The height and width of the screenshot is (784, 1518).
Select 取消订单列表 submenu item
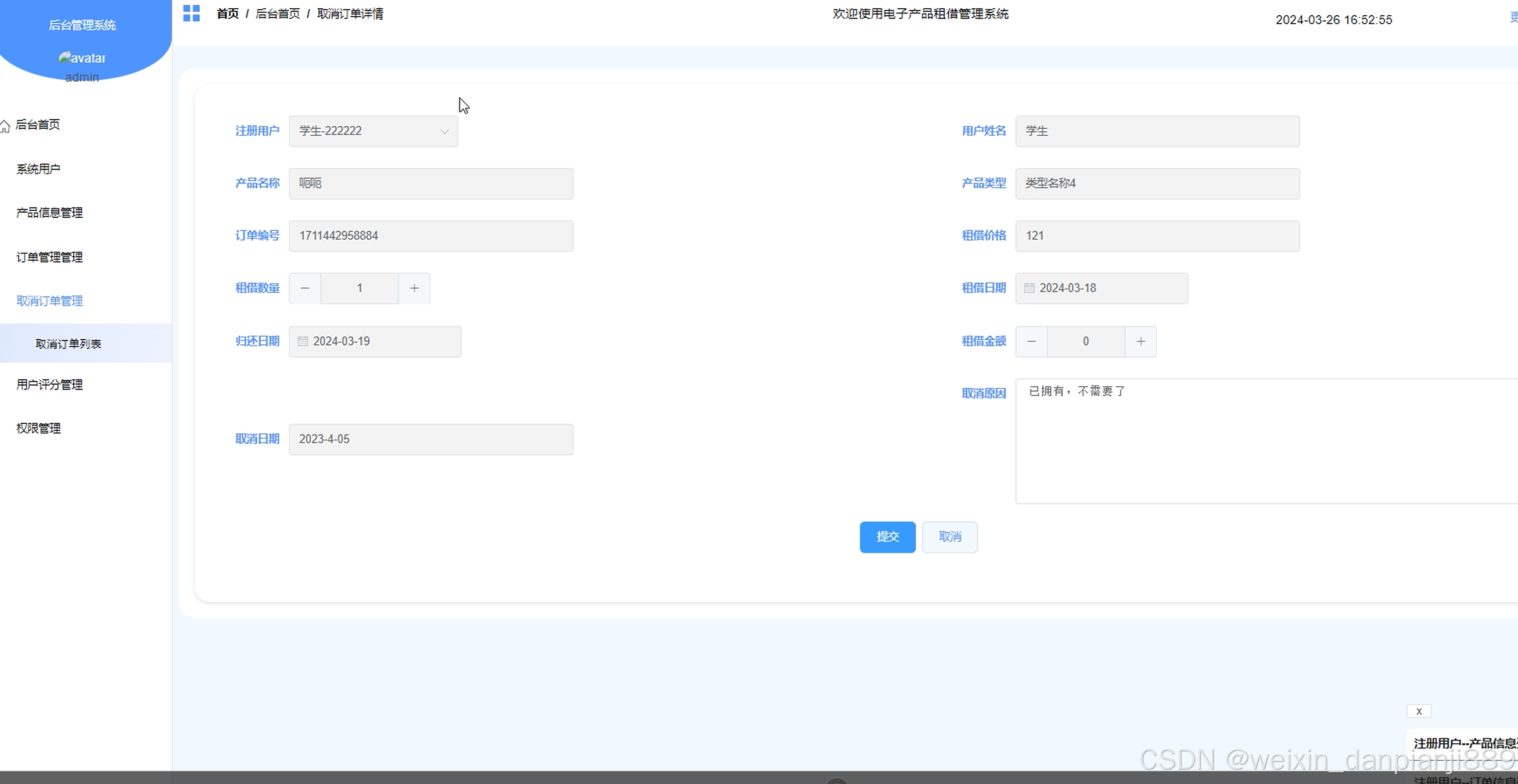[x=69, y=344]
